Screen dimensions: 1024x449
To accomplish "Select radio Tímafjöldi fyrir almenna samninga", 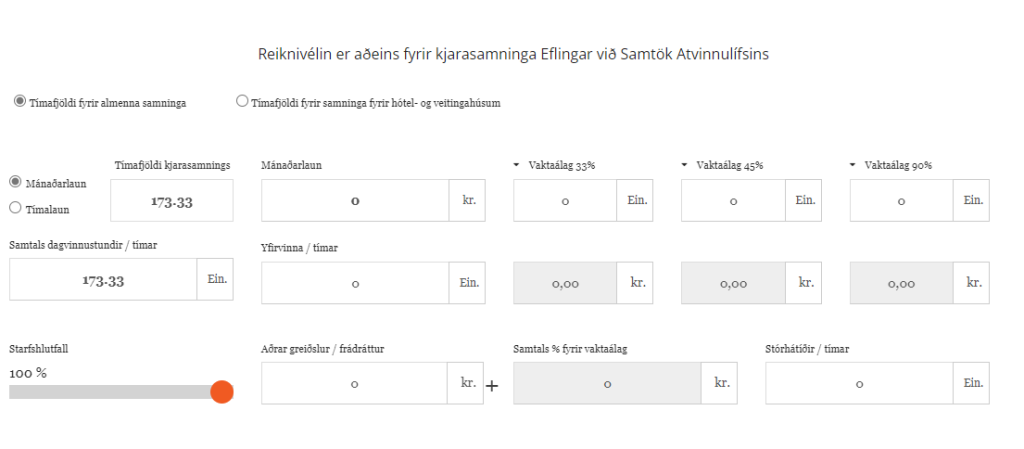I will click(x=19, y=101).
